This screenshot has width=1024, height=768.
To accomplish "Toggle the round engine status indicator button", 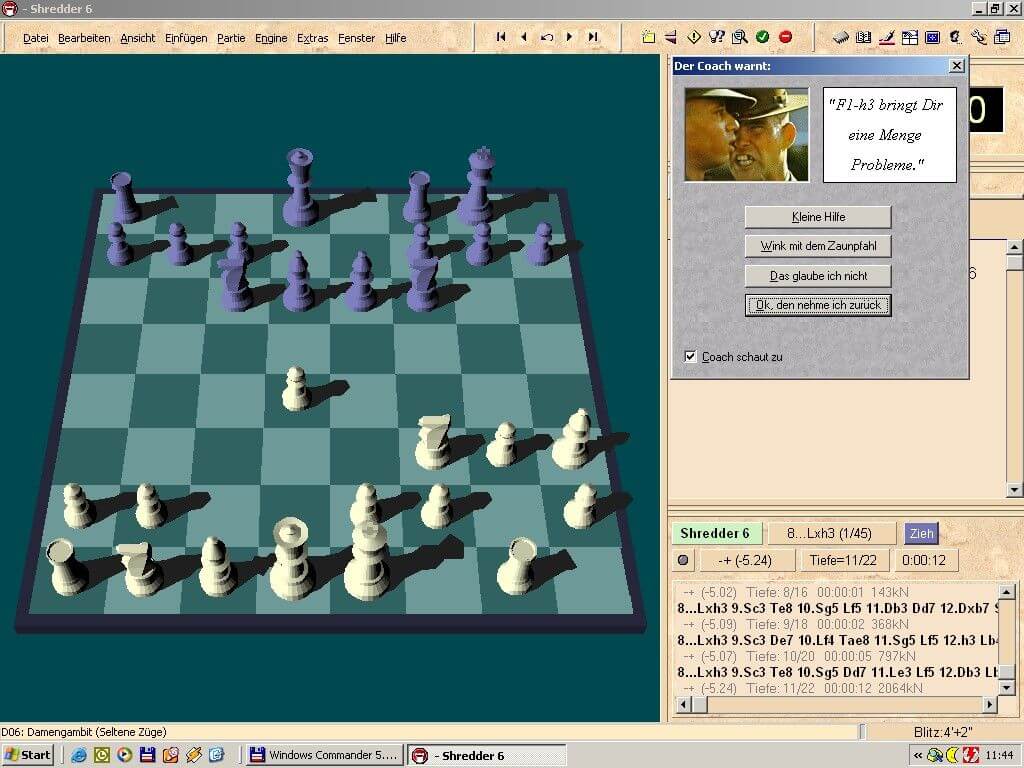I will pyautogui.click(x=683, y=560).
